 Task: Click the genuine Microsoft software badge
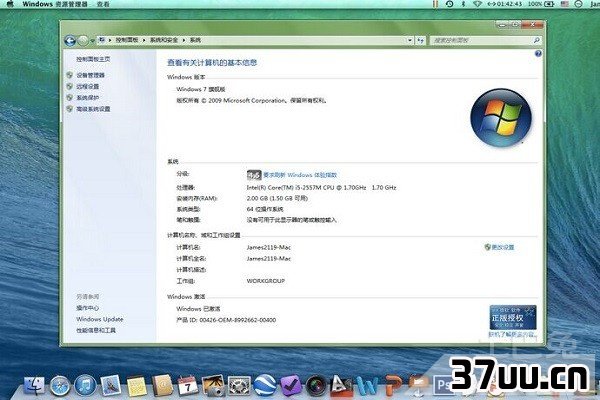tap(513, 317)
